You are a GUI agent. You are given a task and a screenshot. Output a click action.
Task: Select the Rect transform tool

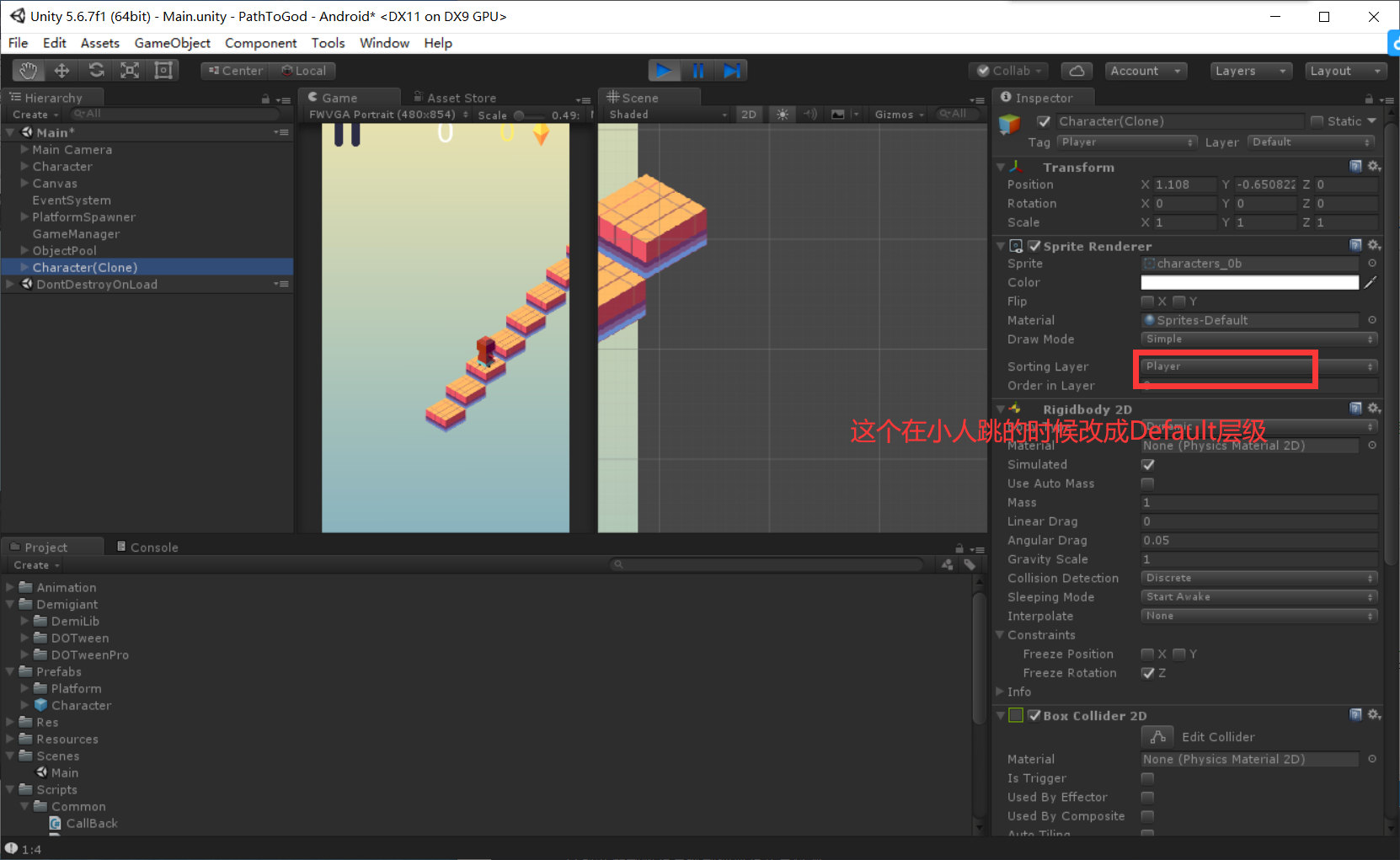163,71
